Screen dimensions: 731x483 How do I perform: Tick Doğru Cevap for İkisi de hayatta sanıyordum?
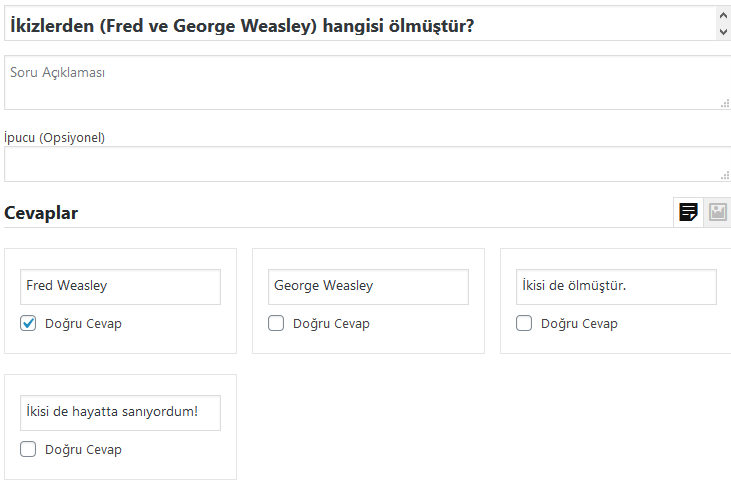click(28, 449)
